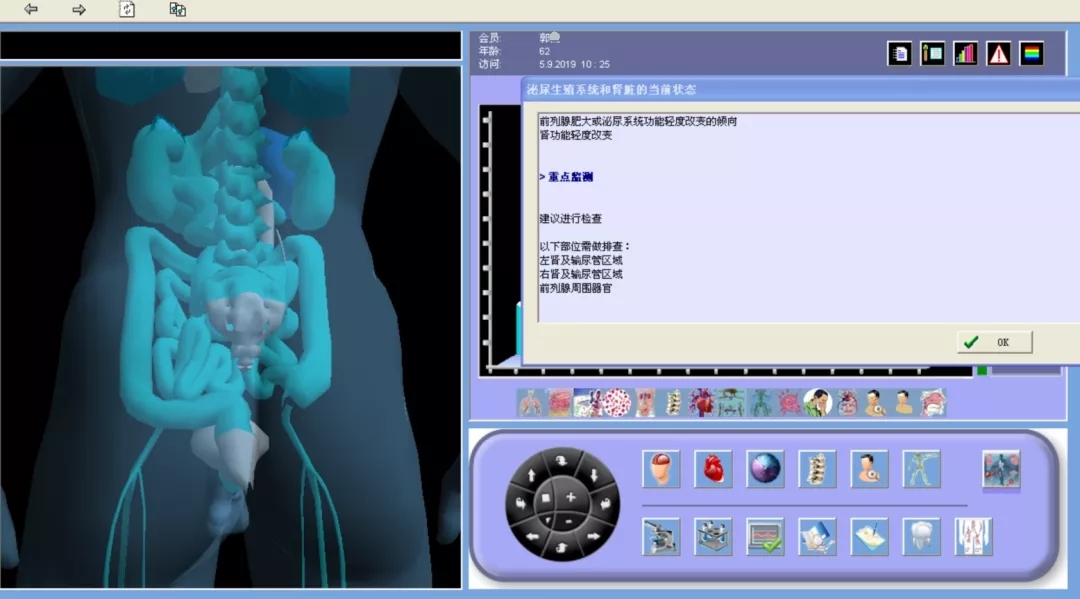Click the right arrow on navigation wheel
The image size is (1080, 599).
coord(593,536)
